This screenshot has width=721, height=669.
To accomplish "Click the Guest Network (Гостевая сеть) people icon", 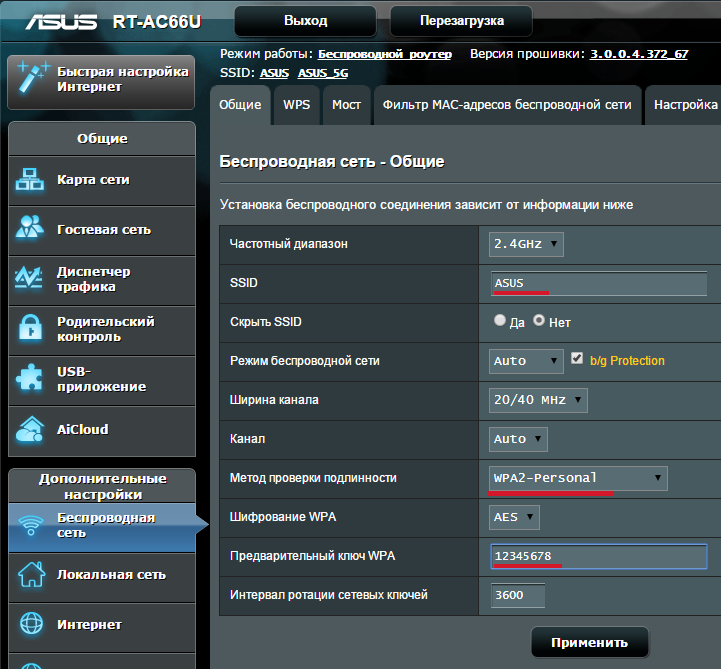I will 30,229.
